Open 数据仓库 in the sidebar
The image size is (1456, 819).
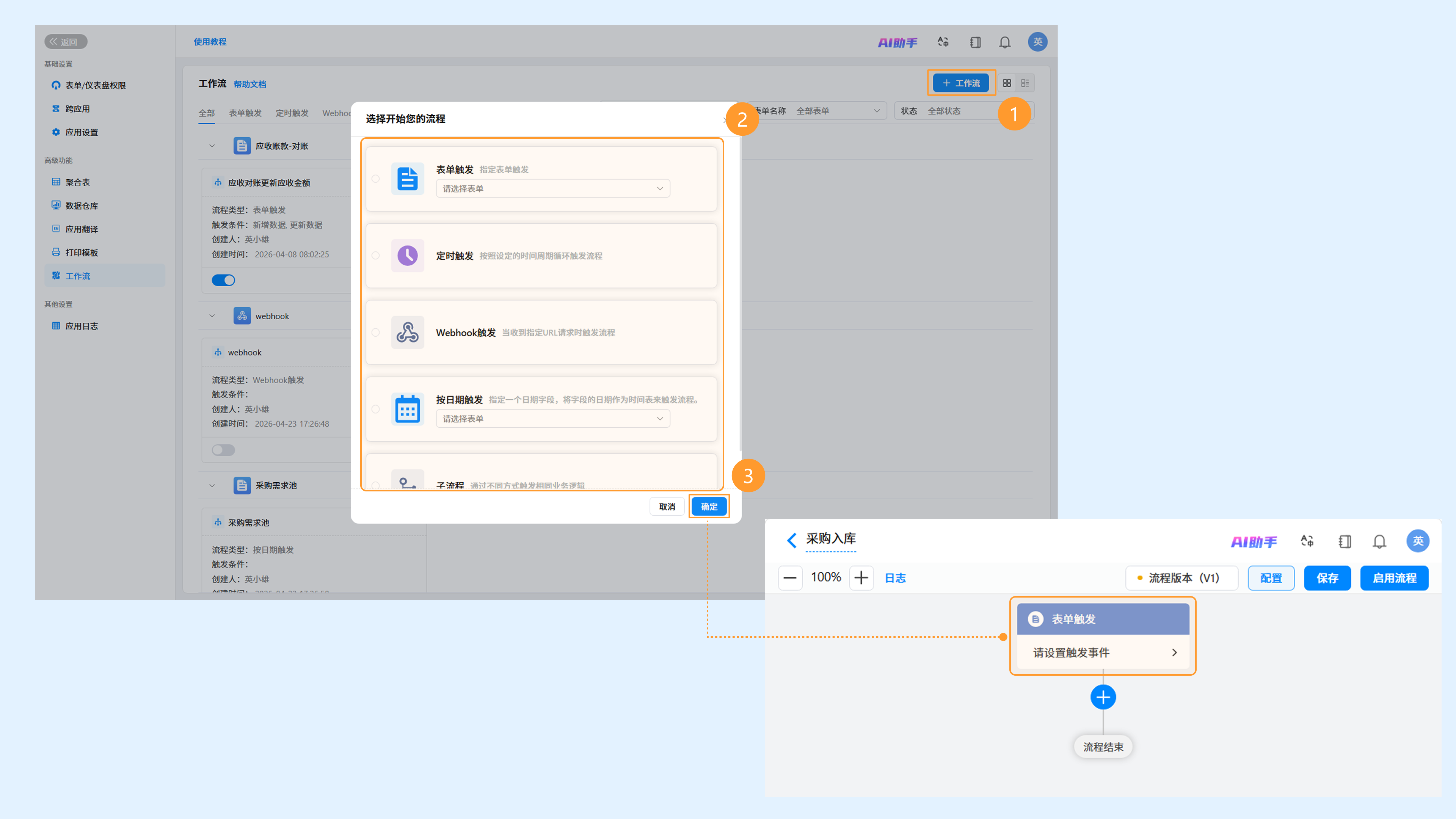pos(105,206)
